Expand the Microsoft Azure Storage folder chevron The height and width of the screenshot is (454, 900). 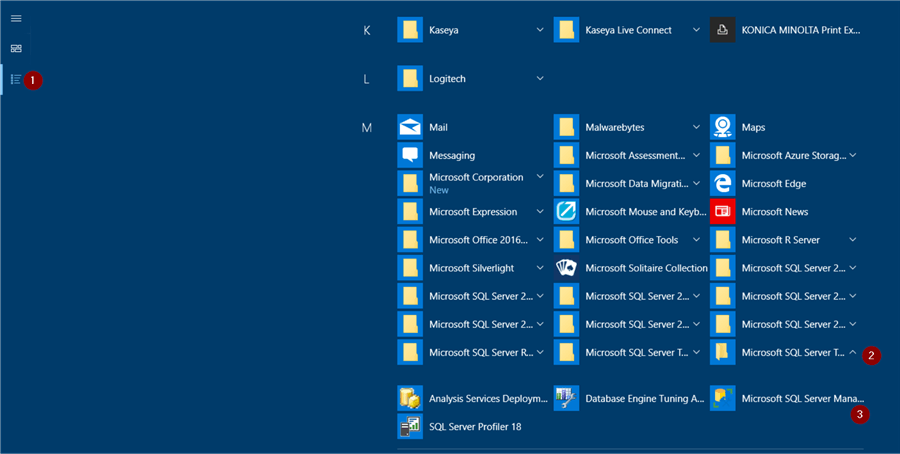click(x=853, y=155)
